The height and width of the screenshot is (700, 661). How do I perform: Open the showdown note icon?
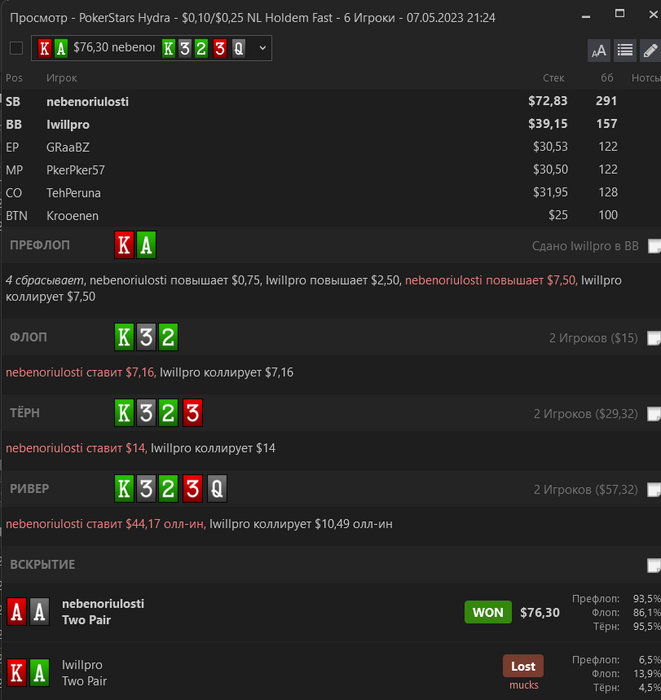pos(654,565)
